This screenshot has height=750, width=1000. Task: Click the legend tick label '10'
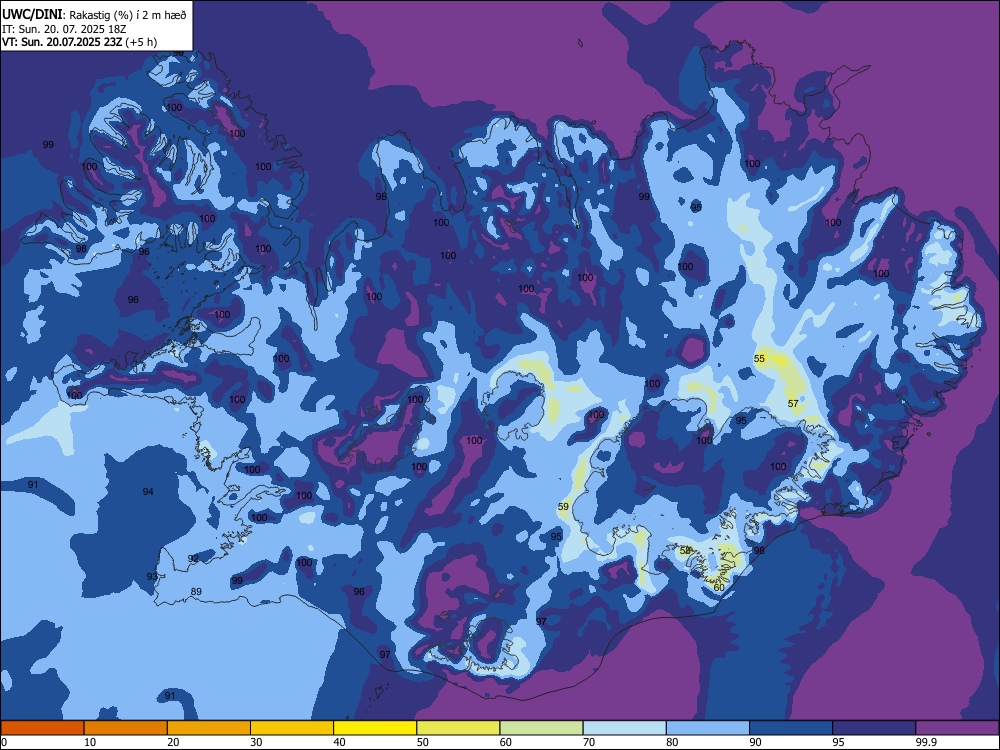click(90, 742)
